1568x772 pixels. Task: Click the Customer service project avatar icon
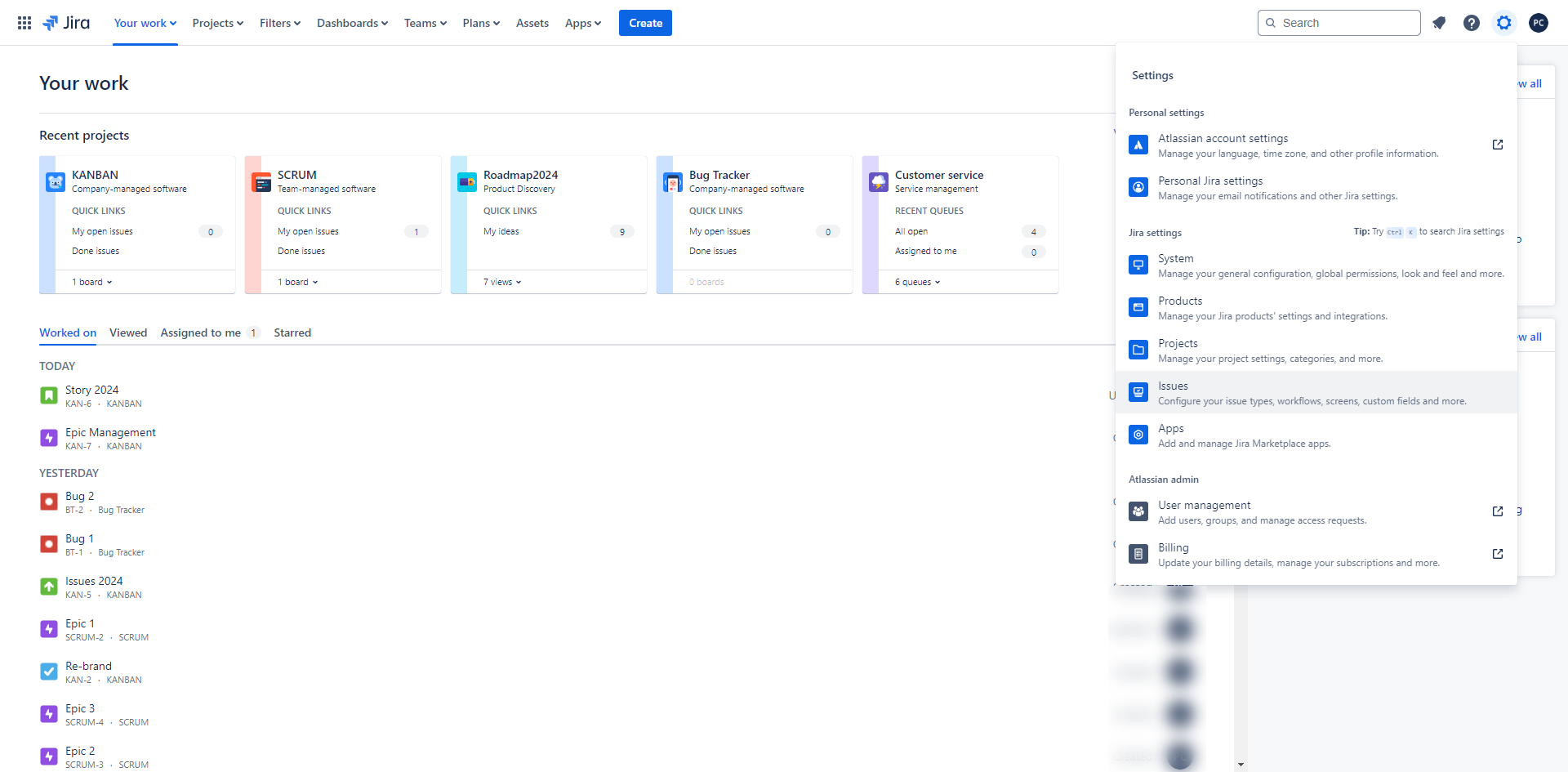(x=879, y=182)
